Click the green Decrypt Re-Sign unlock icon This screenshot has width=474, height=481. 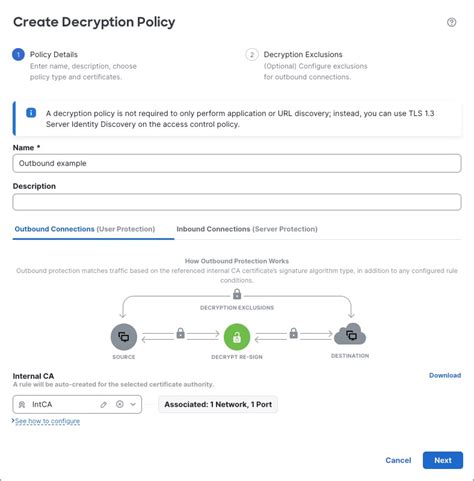click(237, 337)
